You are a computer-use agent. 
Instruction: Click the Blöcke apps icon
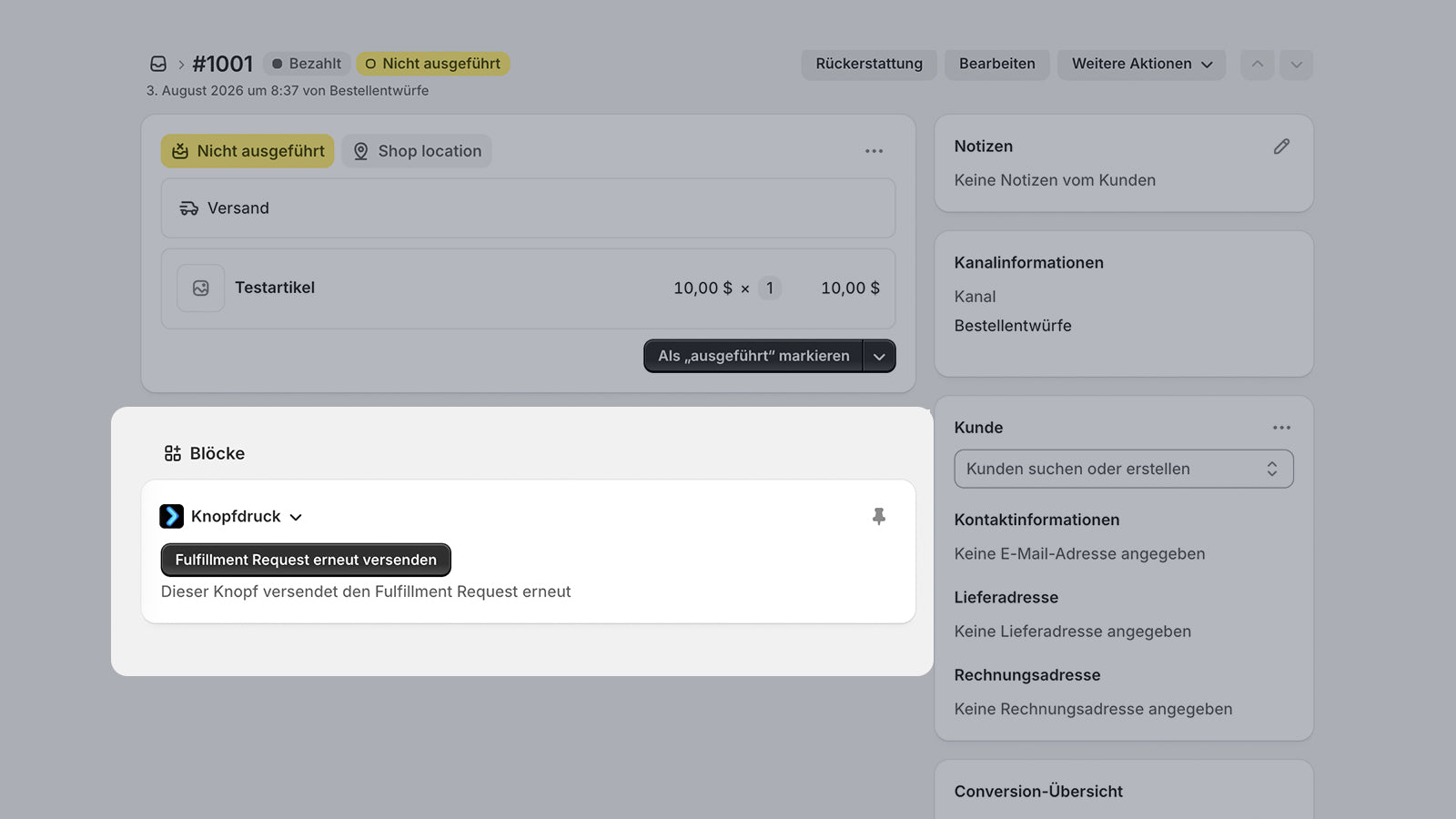click(172, 453)
